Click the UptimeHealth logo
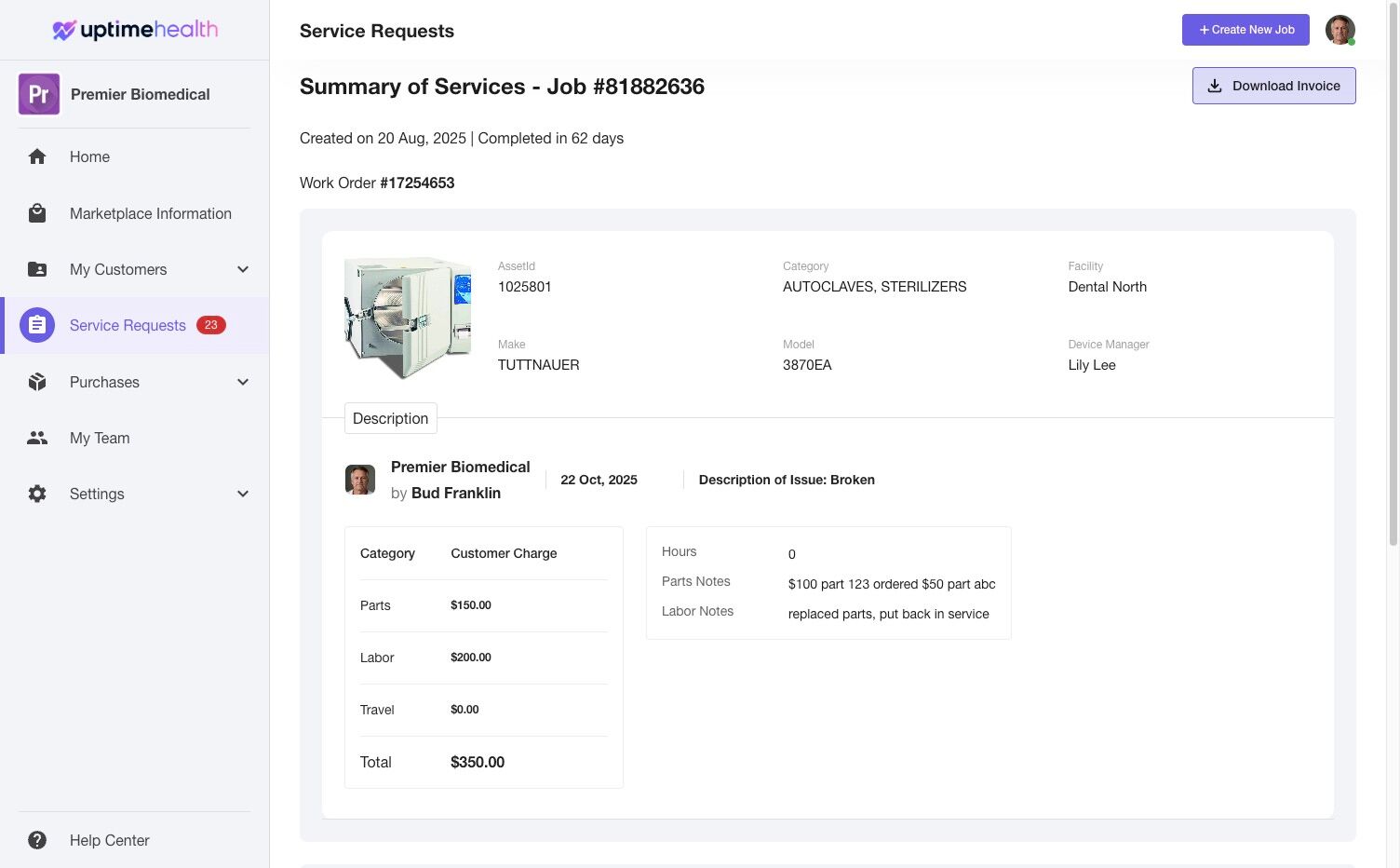Image resolution: width=1400 pixels, height=868 pixels. click(x=135, y=30)
